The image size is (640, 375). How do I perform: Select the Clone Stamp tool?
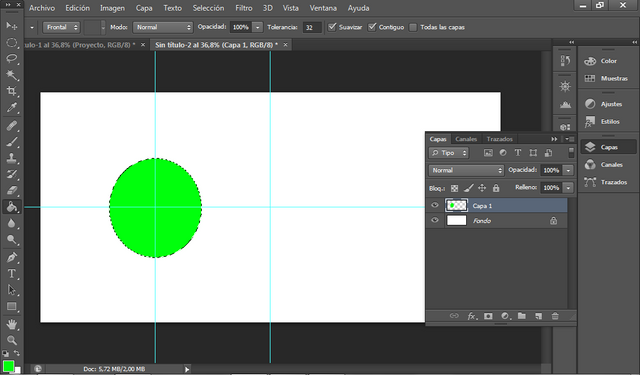click(x=12, y=158)
